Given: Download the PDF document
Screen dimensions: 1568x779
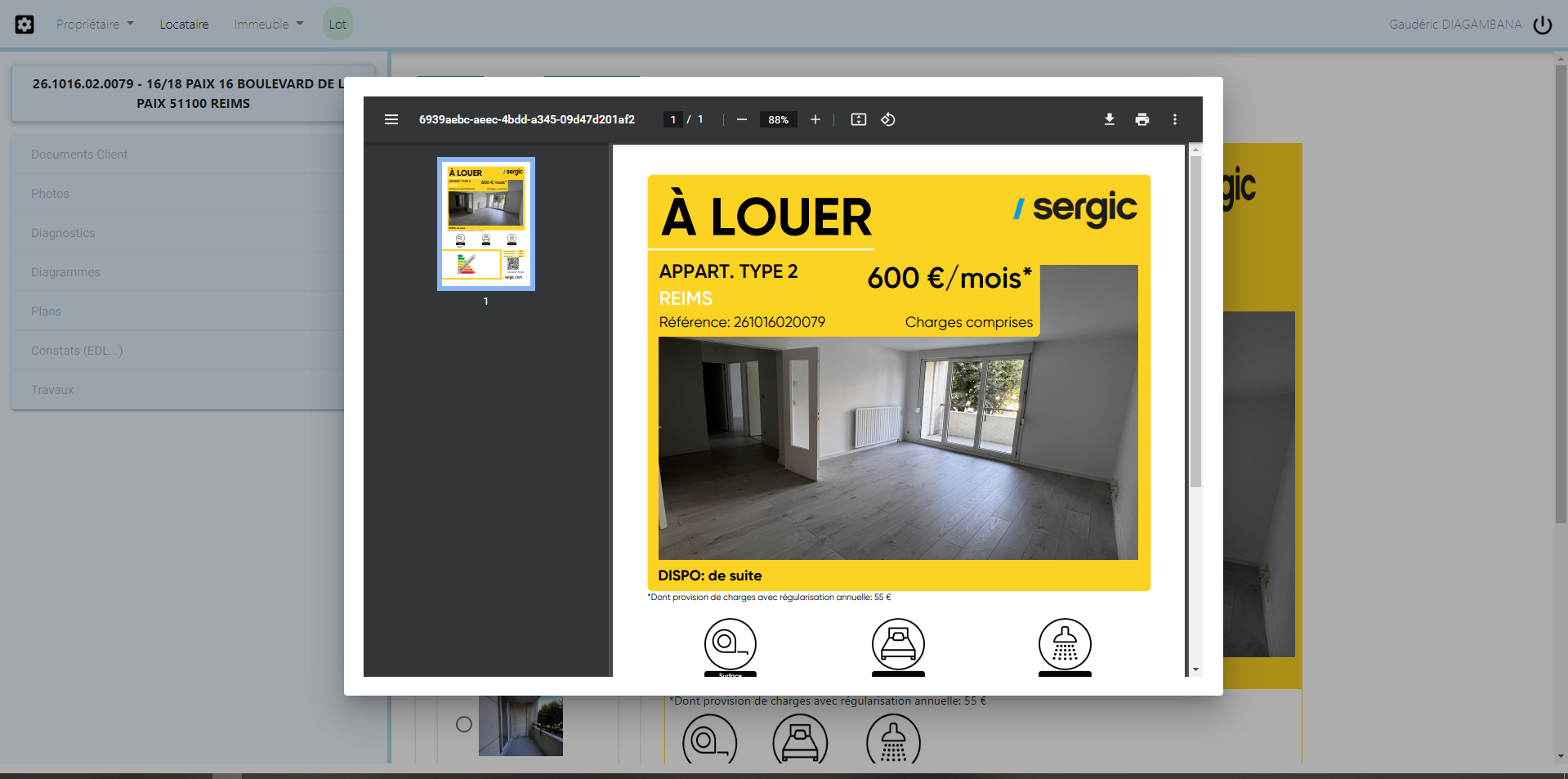Looking at the screenshot, I should [1110, 119].
